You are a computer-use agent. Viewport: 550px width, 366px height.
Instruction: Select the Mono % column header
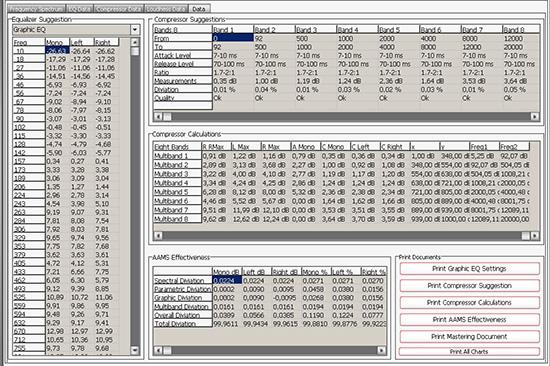click(316, 272)
